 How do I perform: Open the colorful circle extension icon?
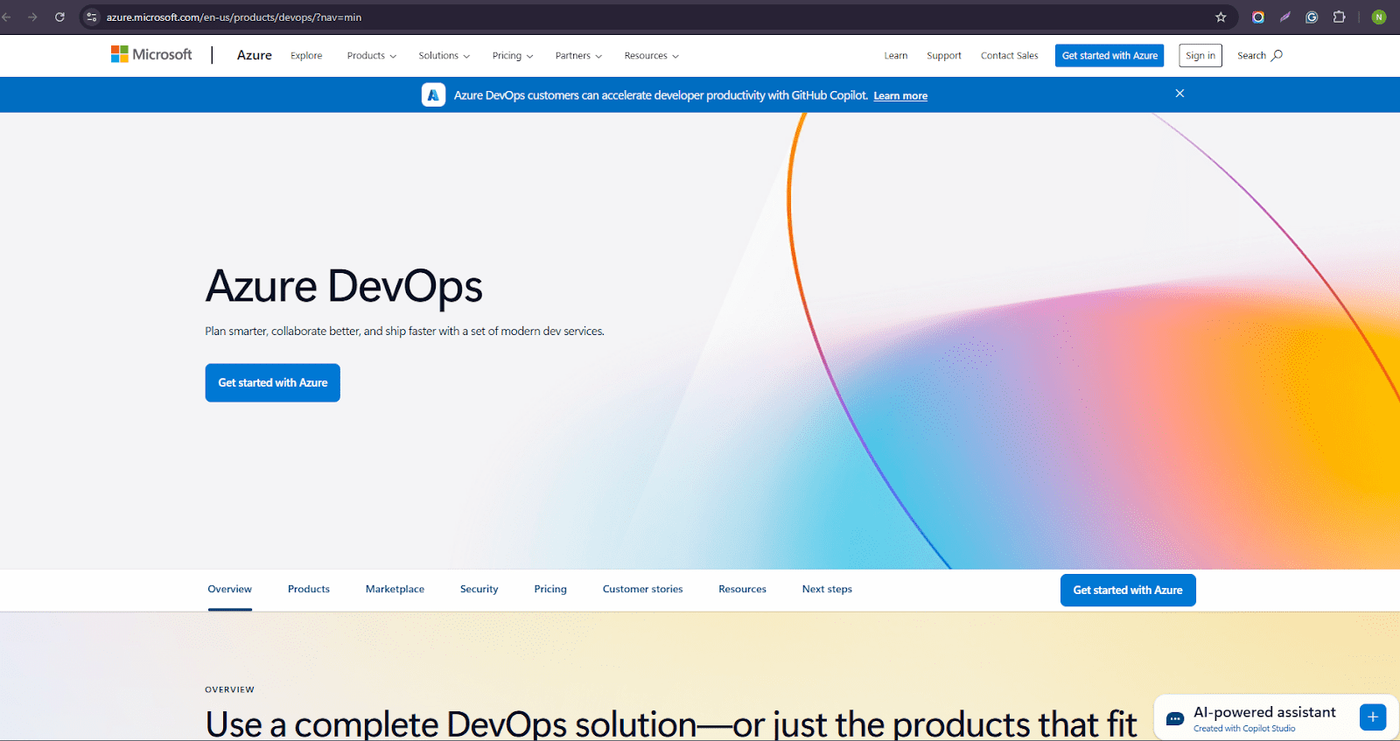1258,17
